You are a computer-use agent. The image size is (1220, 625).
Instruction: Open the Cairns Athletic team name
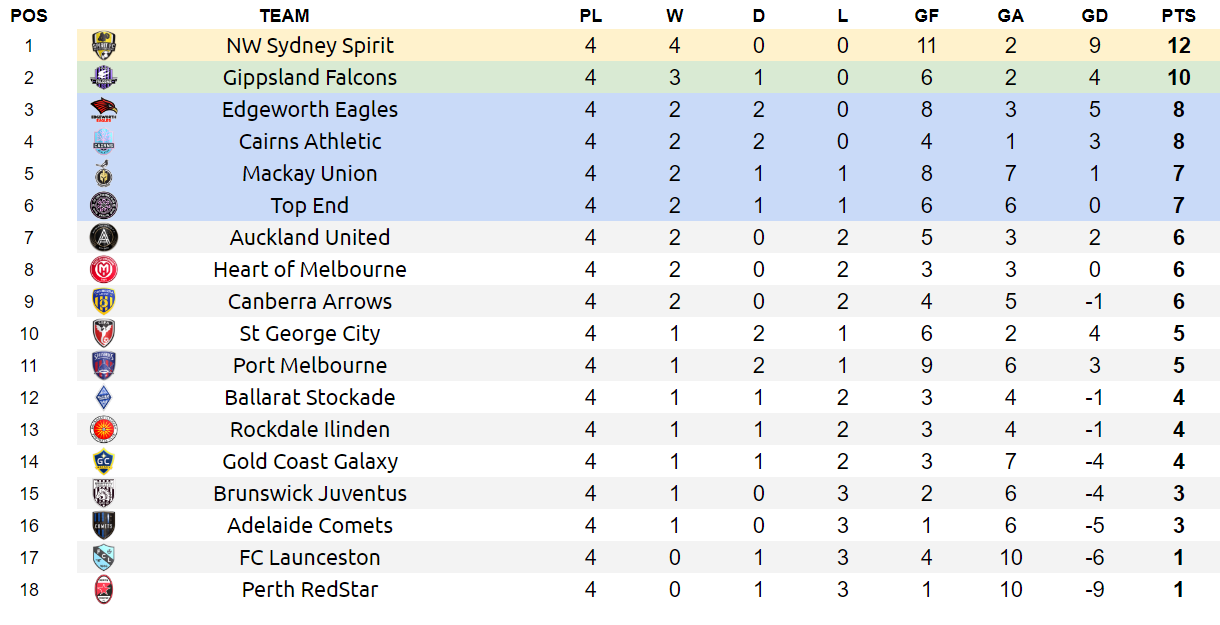pos(310,141)
